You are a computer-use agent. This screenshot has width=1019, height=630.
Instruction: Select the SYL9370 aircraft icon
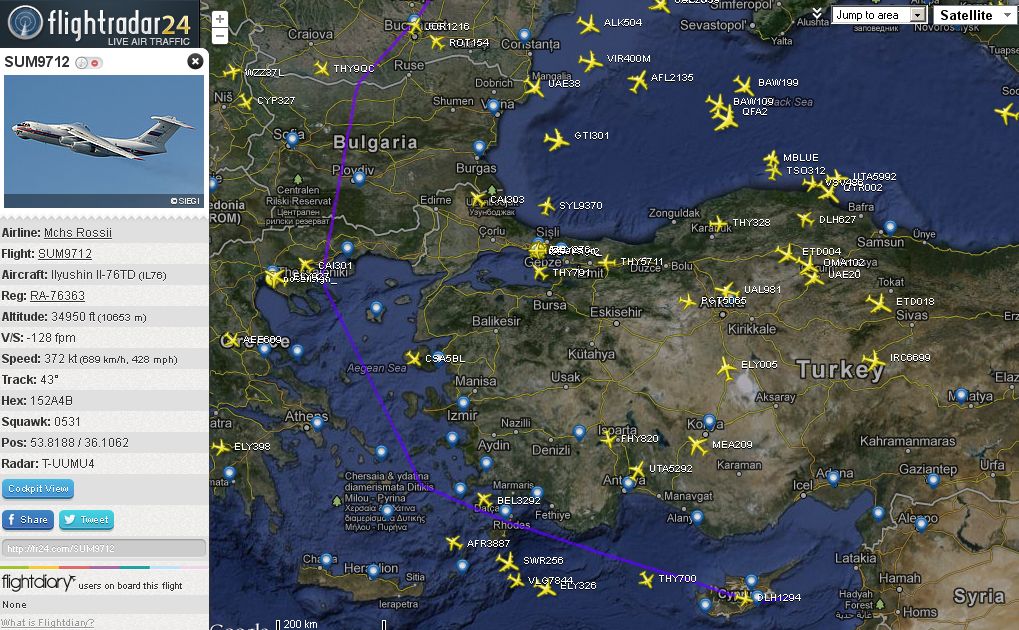tap(547, 207)
